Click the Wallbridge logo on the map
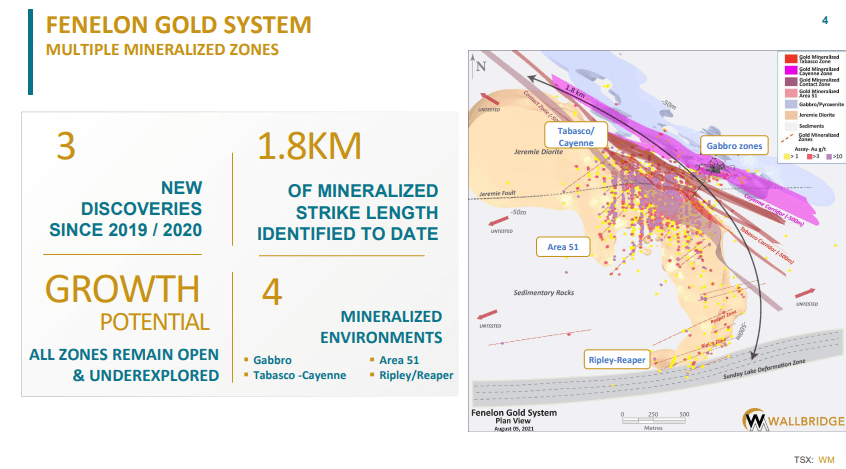The height and width of the screenshot is (469, 846). coord(793,420)
